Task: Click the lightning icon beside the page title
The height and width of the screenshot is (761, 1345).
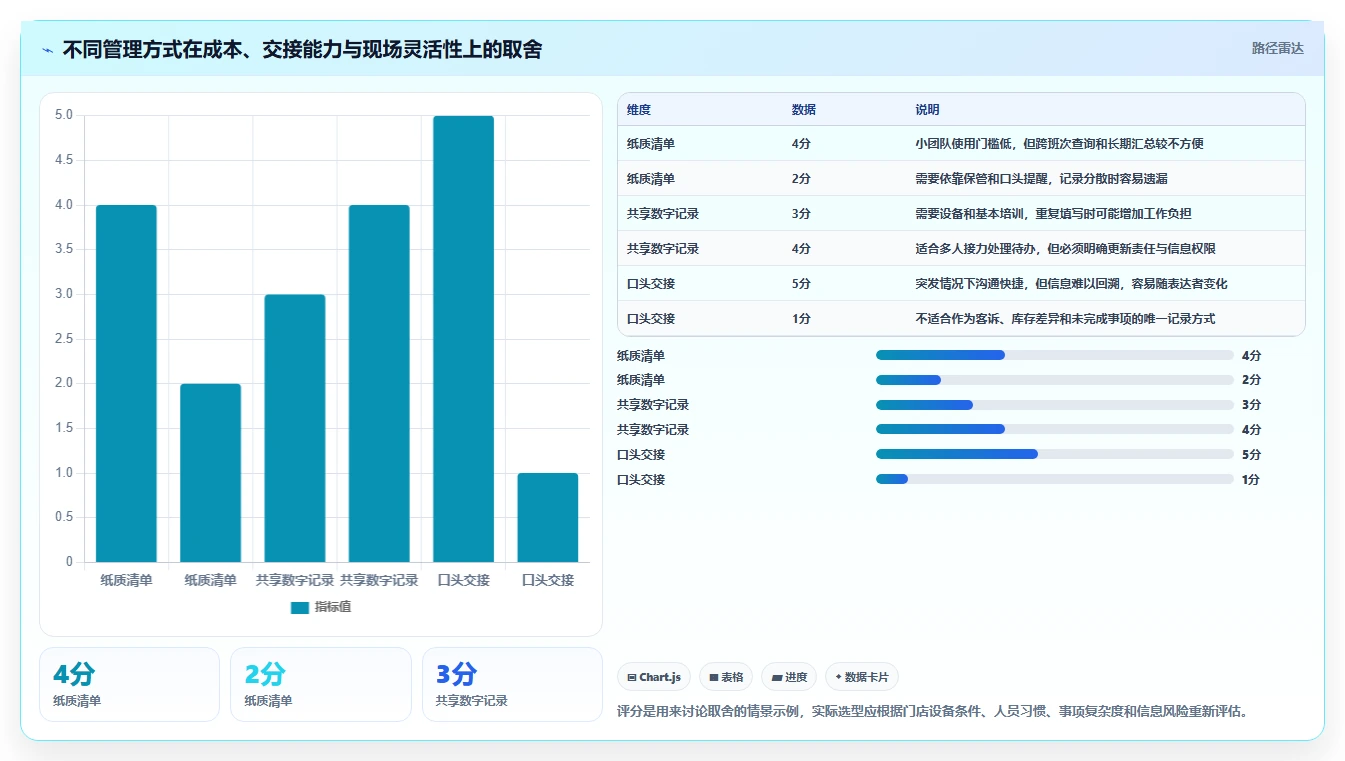Action: pyautogui.click(x=47, y=49)
